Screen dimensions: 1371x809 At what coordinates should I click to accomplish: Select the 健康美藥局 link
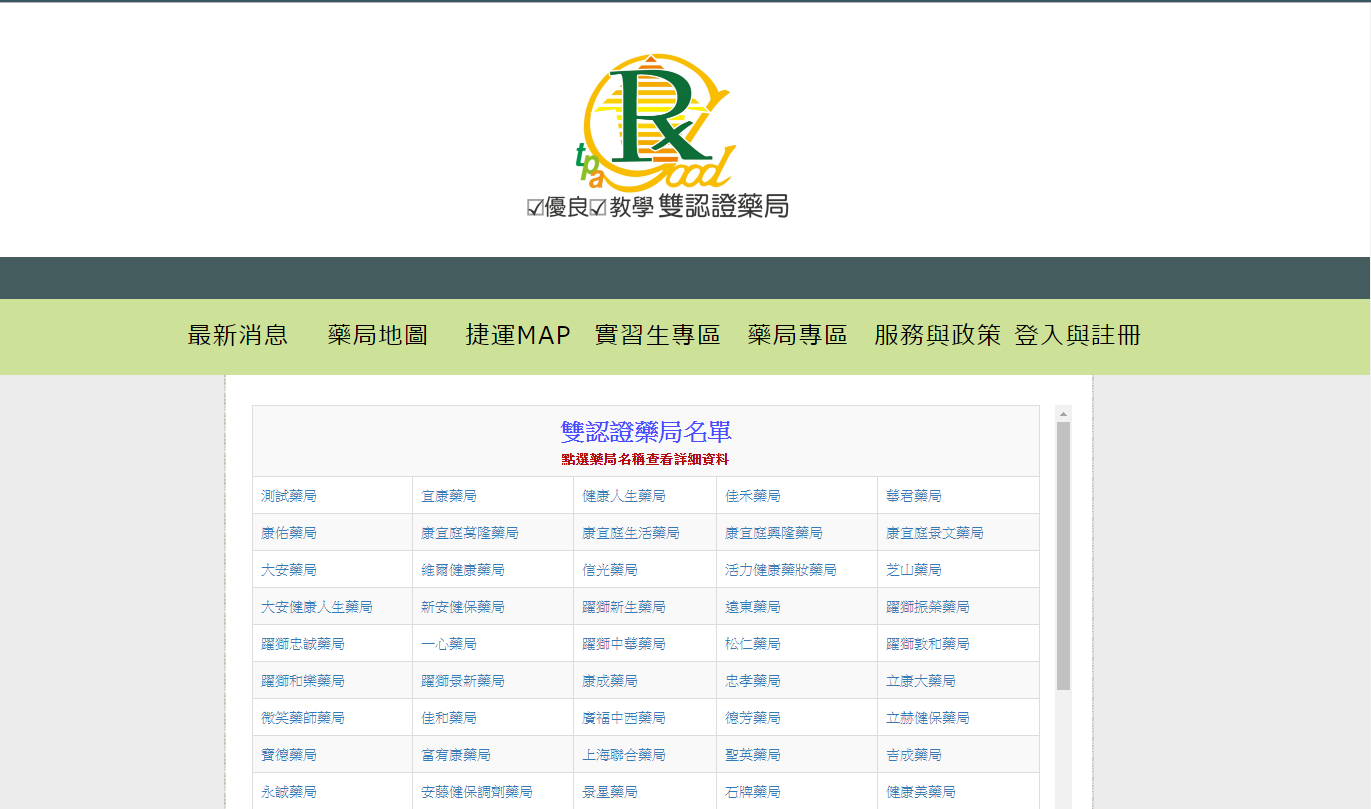(x=921, y=792)
